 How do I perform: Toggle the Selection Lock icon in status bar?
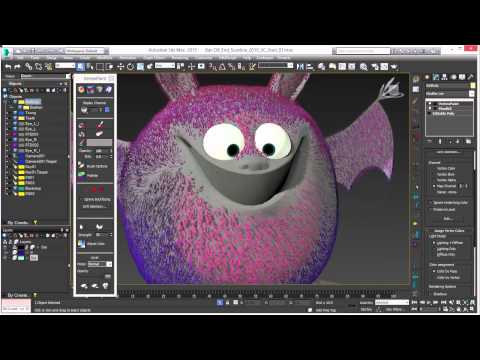click(228, 303)
